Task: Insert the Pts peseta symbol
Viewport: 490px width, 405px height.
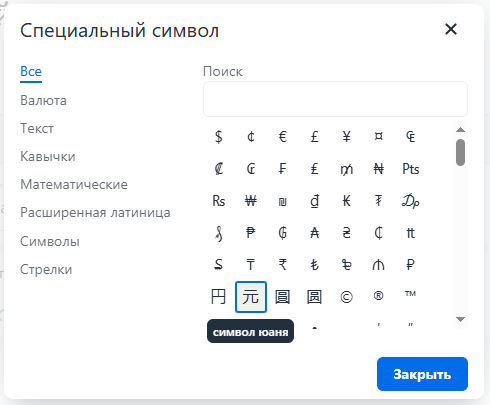Action: tap(411, 169)
